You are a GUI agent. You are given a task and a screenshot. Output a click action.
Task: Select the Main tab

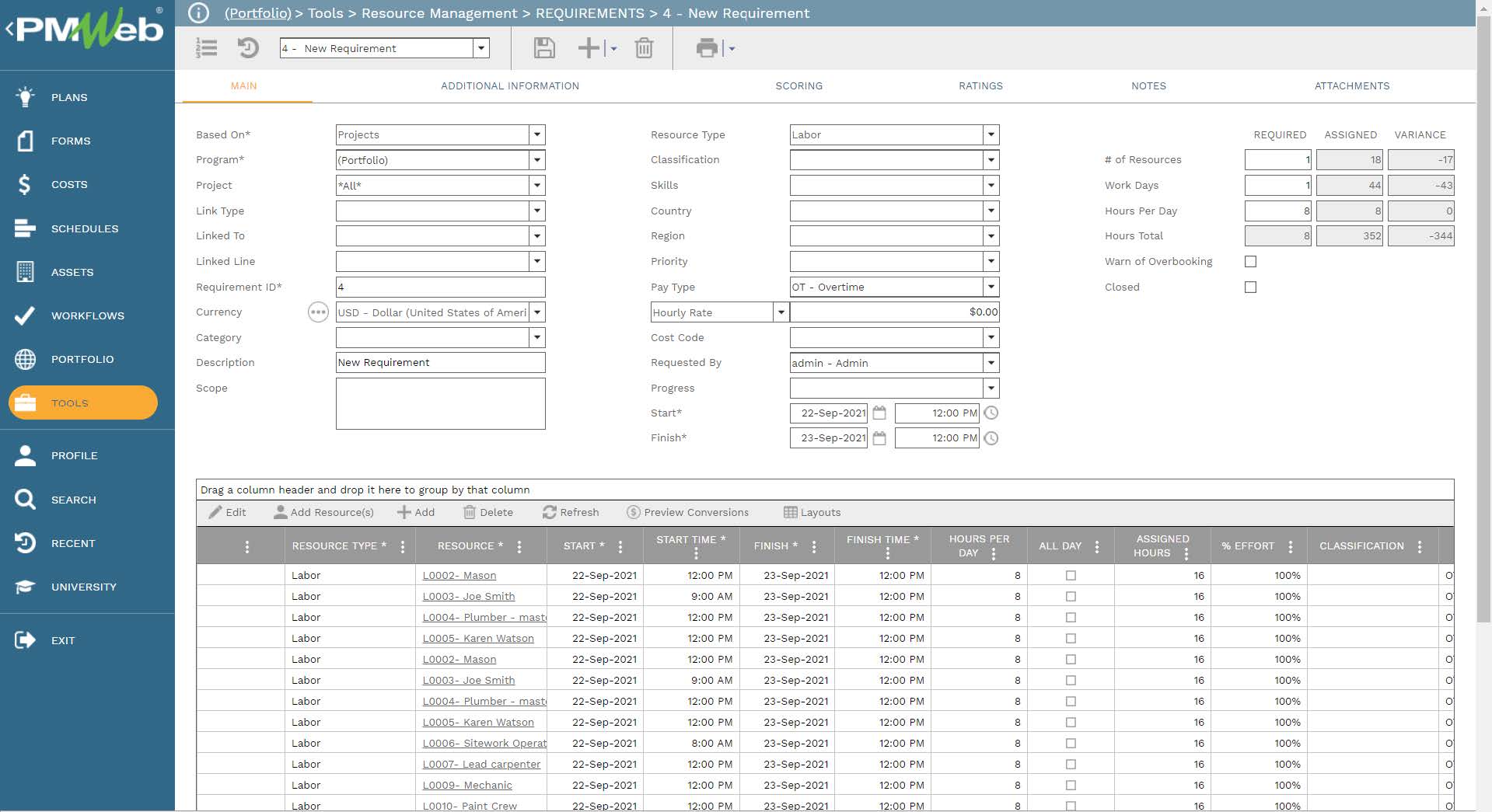pos(243,86)
